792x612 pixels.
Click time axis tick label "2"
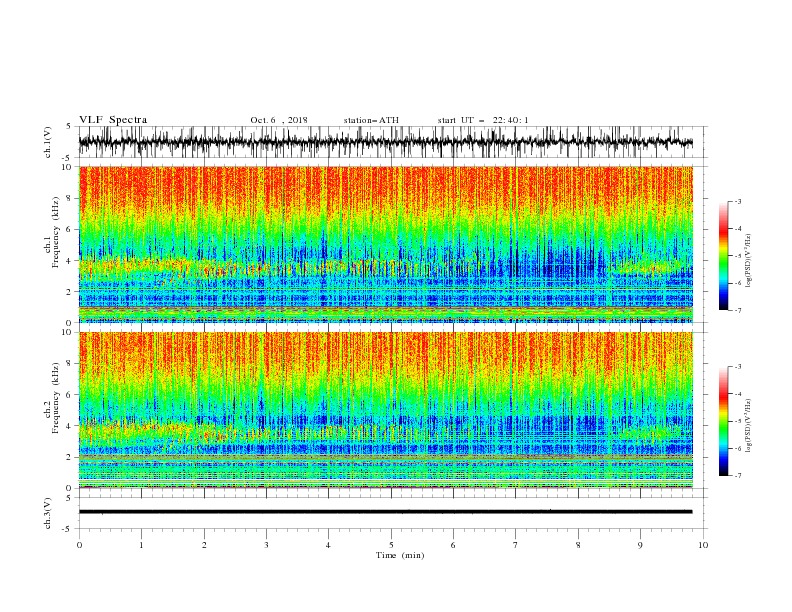click(204, 545)
